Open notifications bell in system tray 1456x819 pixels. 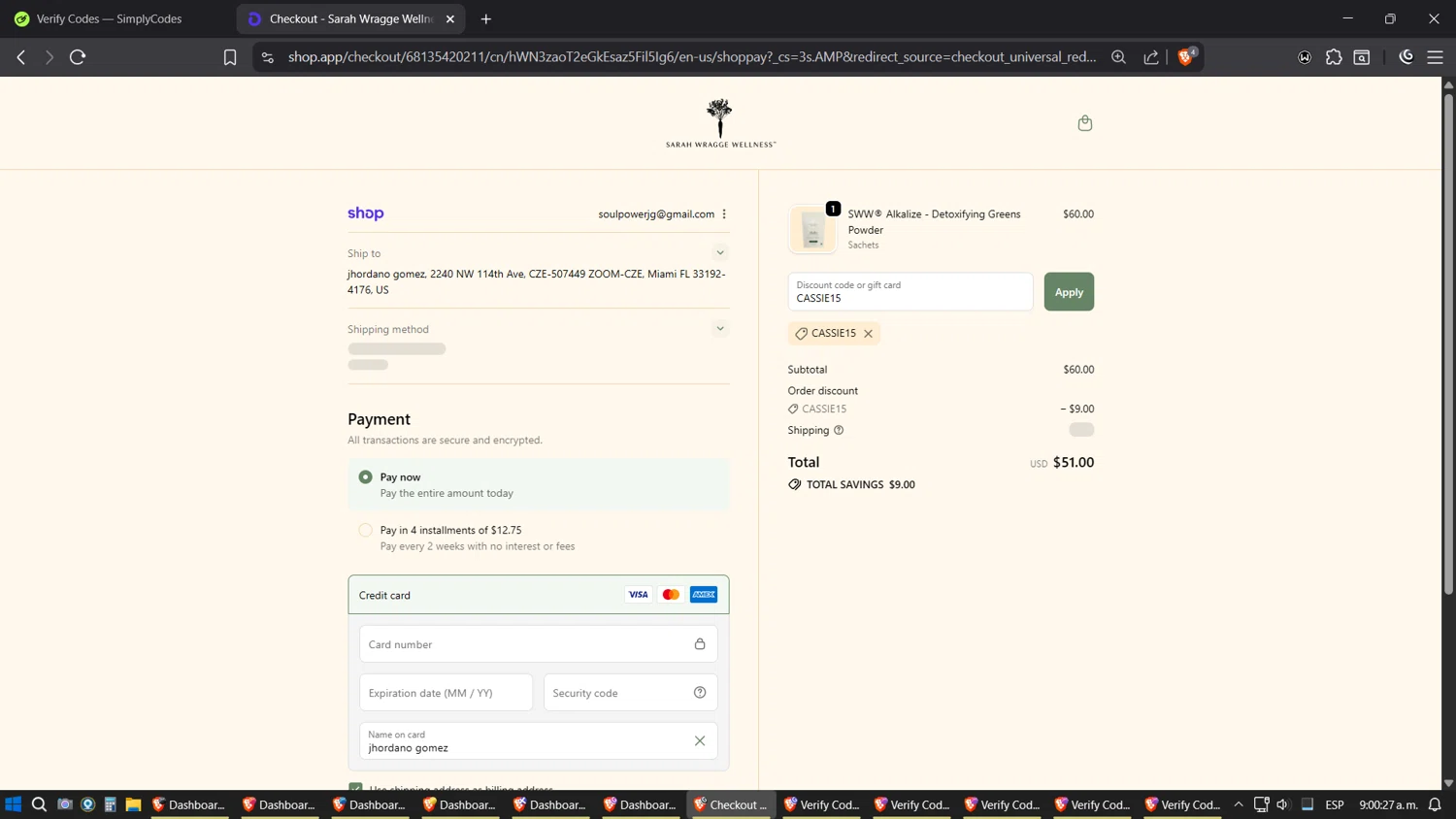[x=1435, y=804]
